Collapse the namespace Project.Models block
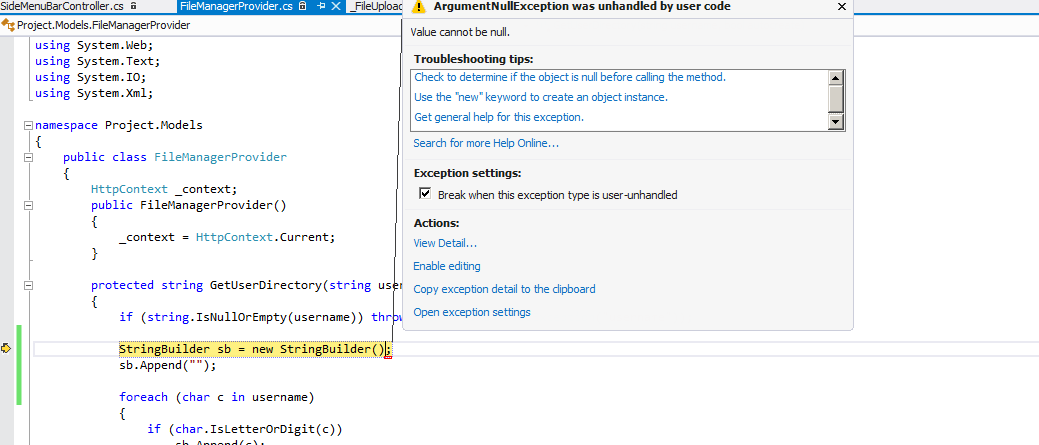The width and height of the screenshot is (1039, 445). (28, 125)
